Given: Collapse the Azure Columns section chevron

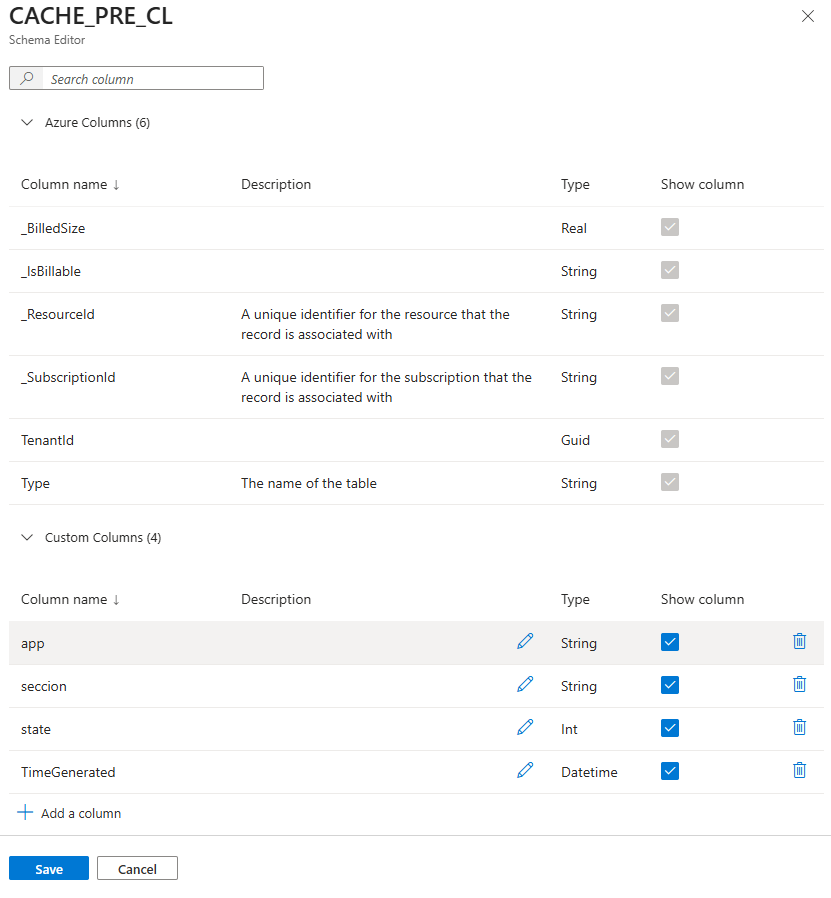Looking at the screenshot, I should point(27,123).
